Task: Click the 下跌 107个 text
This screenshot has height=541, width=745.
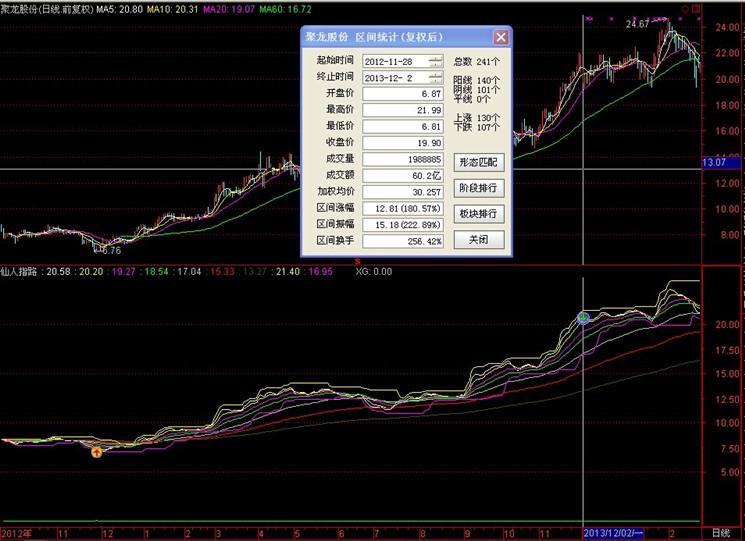Action: pos(477,127)
